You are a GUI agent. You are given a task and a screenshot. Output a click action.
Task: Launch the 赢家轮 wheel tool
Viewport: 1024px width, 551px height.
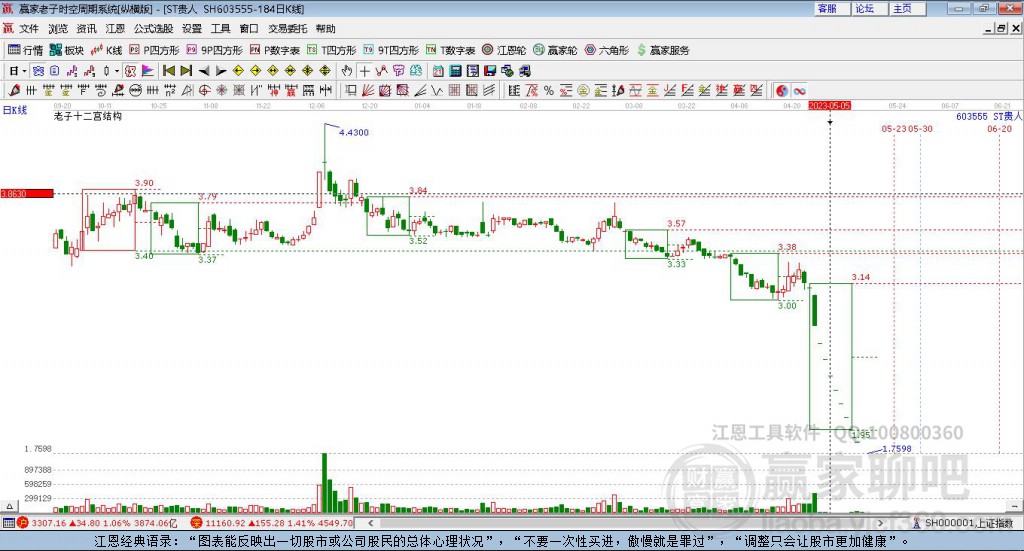pos(555,50)
